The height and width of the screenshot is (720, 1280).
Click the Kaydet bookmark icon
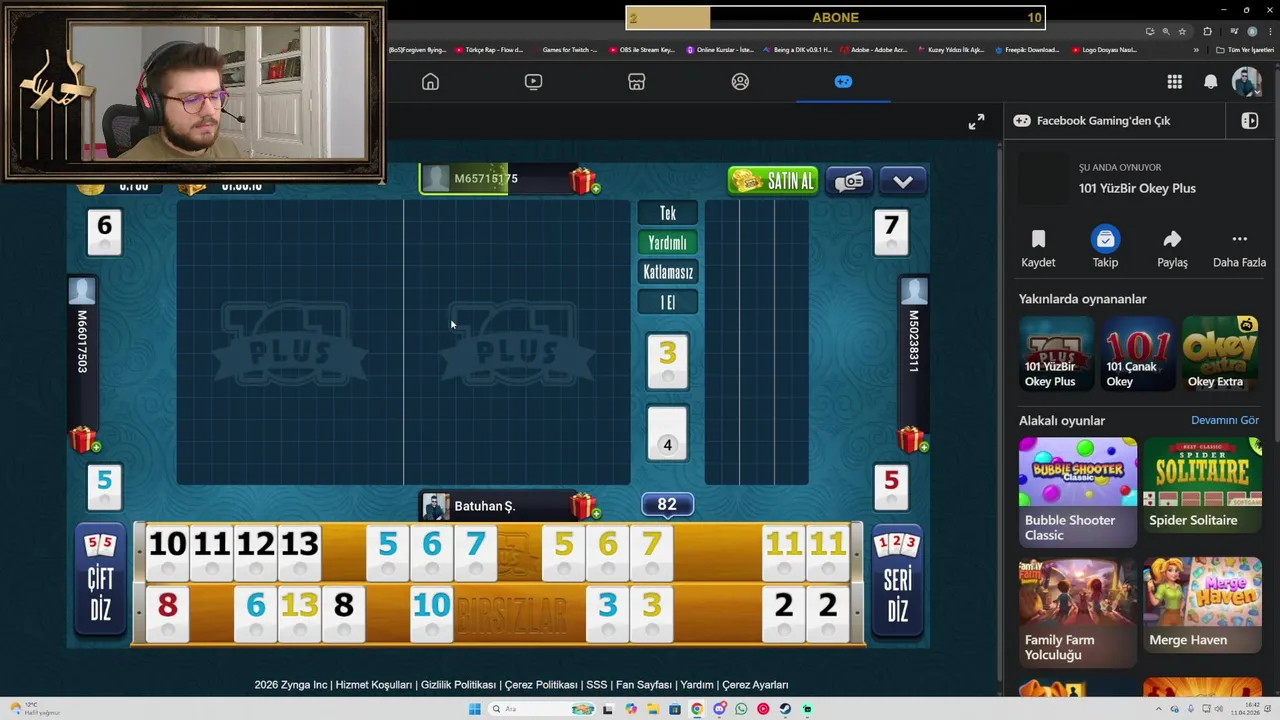[x=1038, y=239]
